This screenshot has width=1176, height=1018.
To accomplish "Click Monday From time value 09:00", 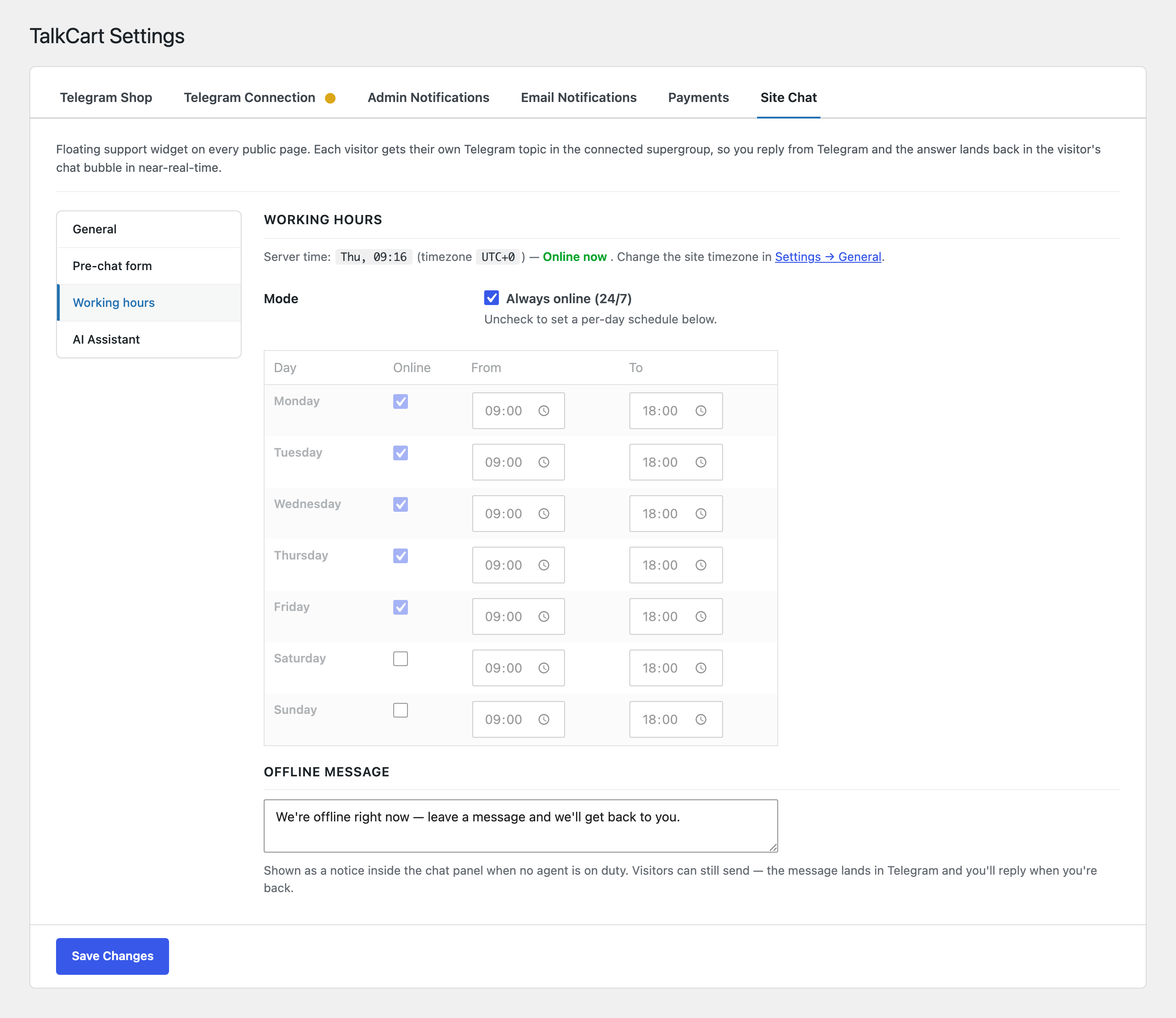I will (x=503, y=411).
